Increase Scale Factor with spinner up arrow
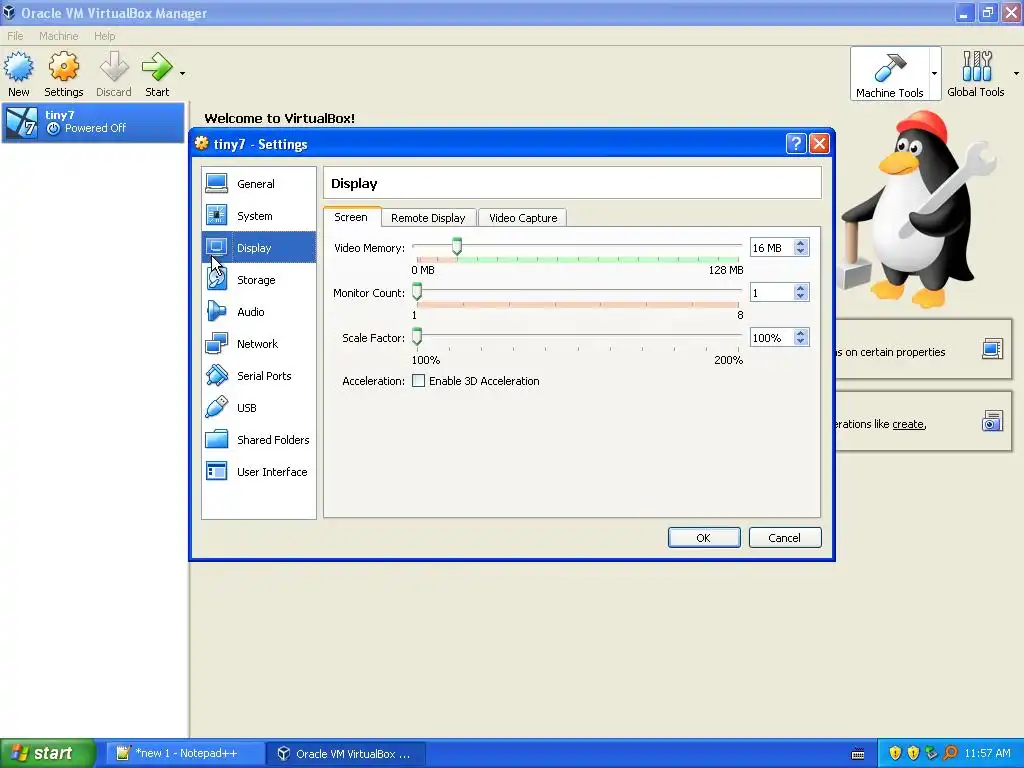Image resolution: width=1024 pixels, height=768 pixels. coord(801,333)
